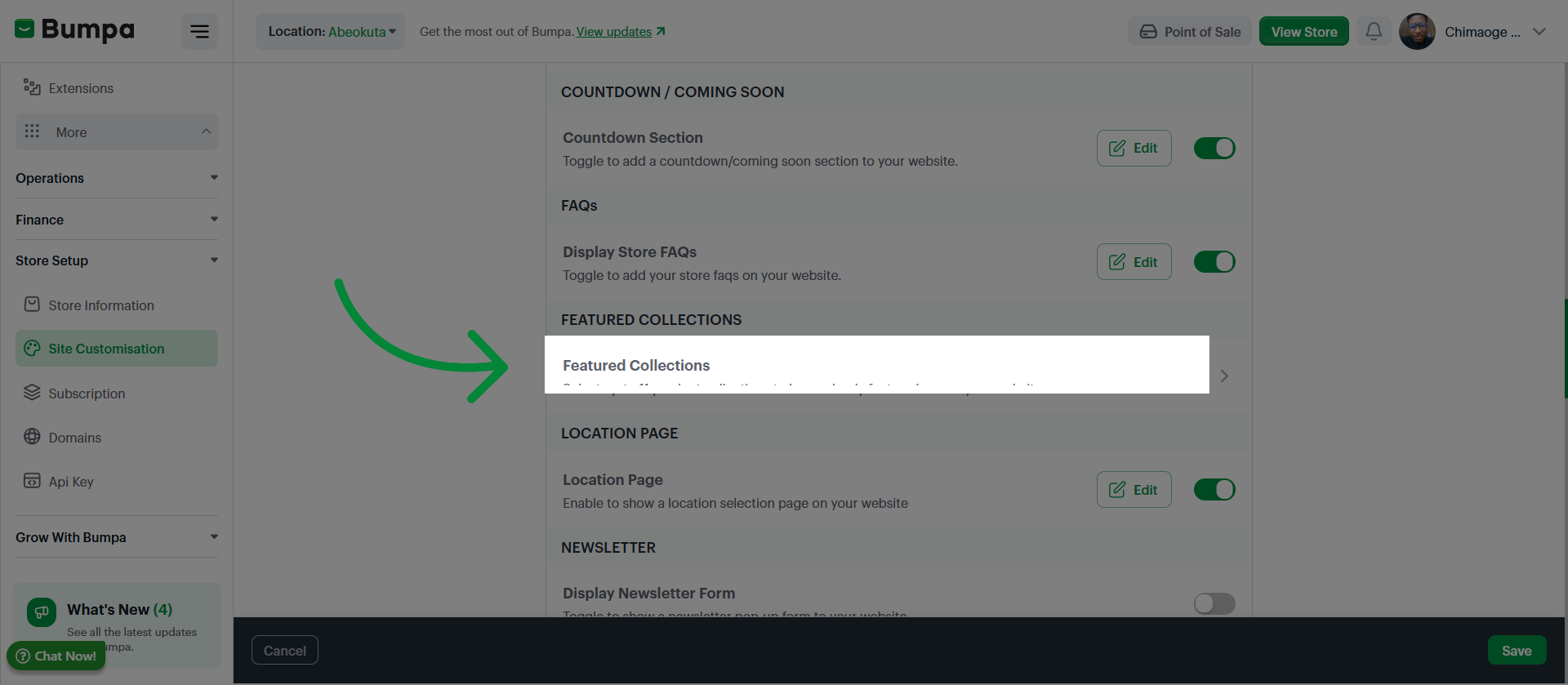Enable the Display Newsletter Form toggle
This screenshot has width=1568, height=685.
tap(1214, 603)
